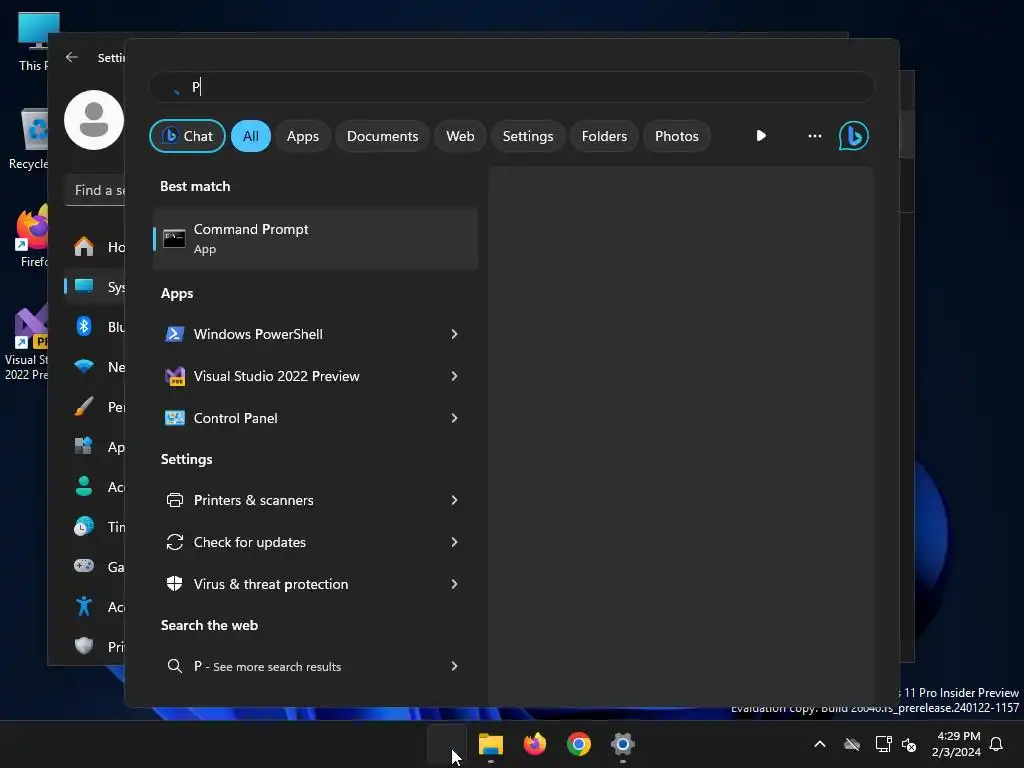Select Firefox desktop shortcut
Viewport: 1024px width, 768px height.
click(33, 236)
